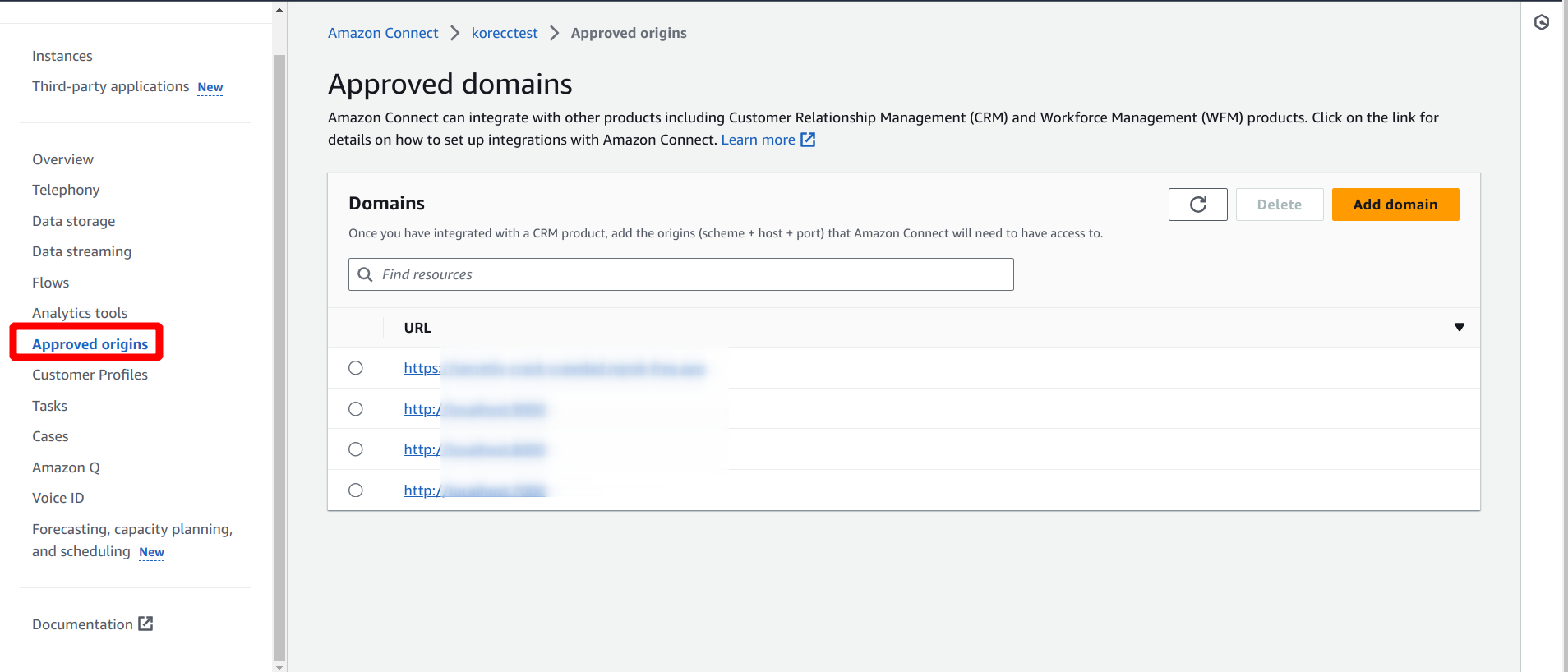Select the radio button for the https domain
The width and height of the screenshot is (1568, 672).
coord(356,368)
